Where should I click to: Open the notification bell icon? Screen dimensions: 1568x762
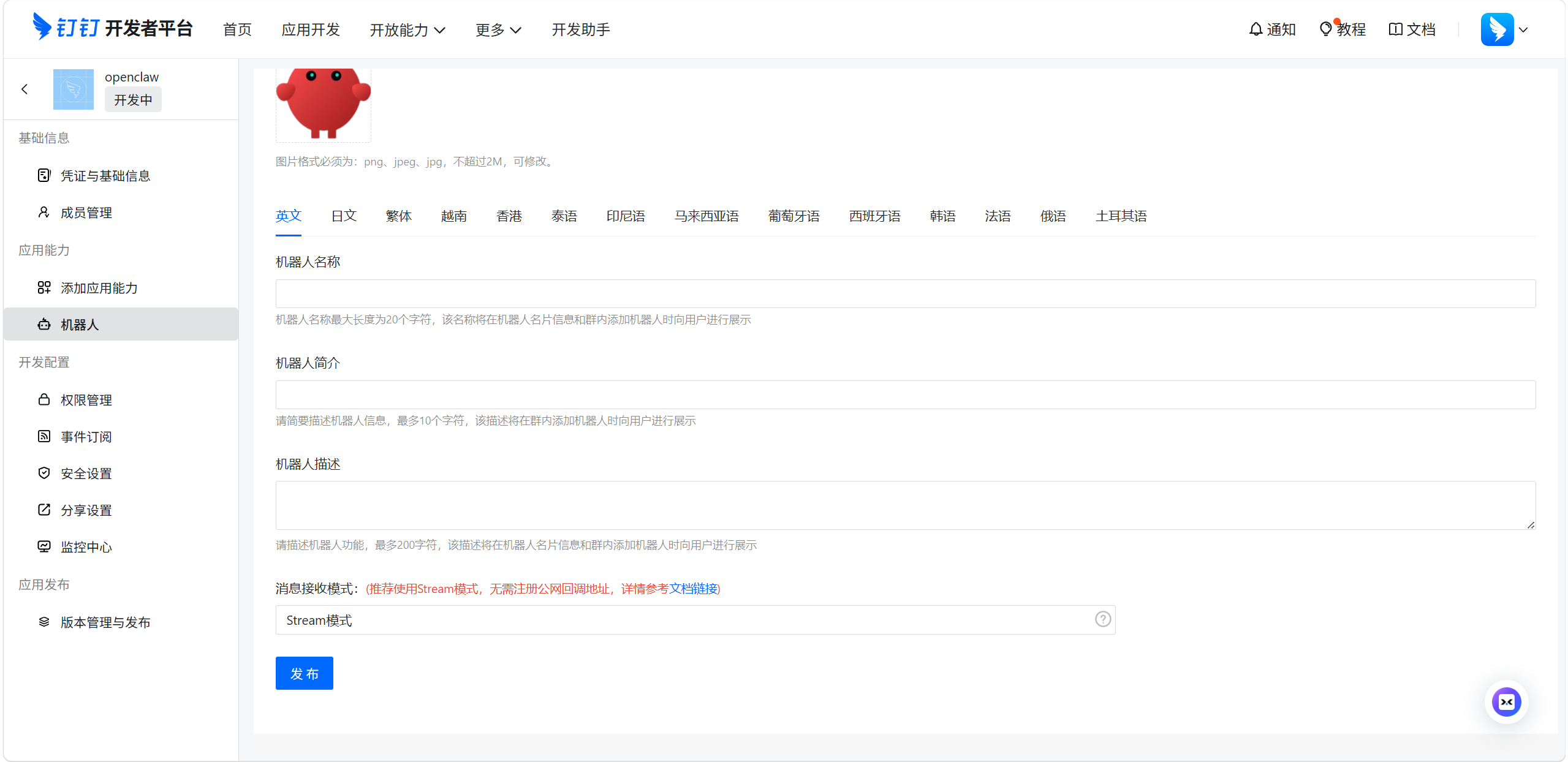pos(1256,29)
